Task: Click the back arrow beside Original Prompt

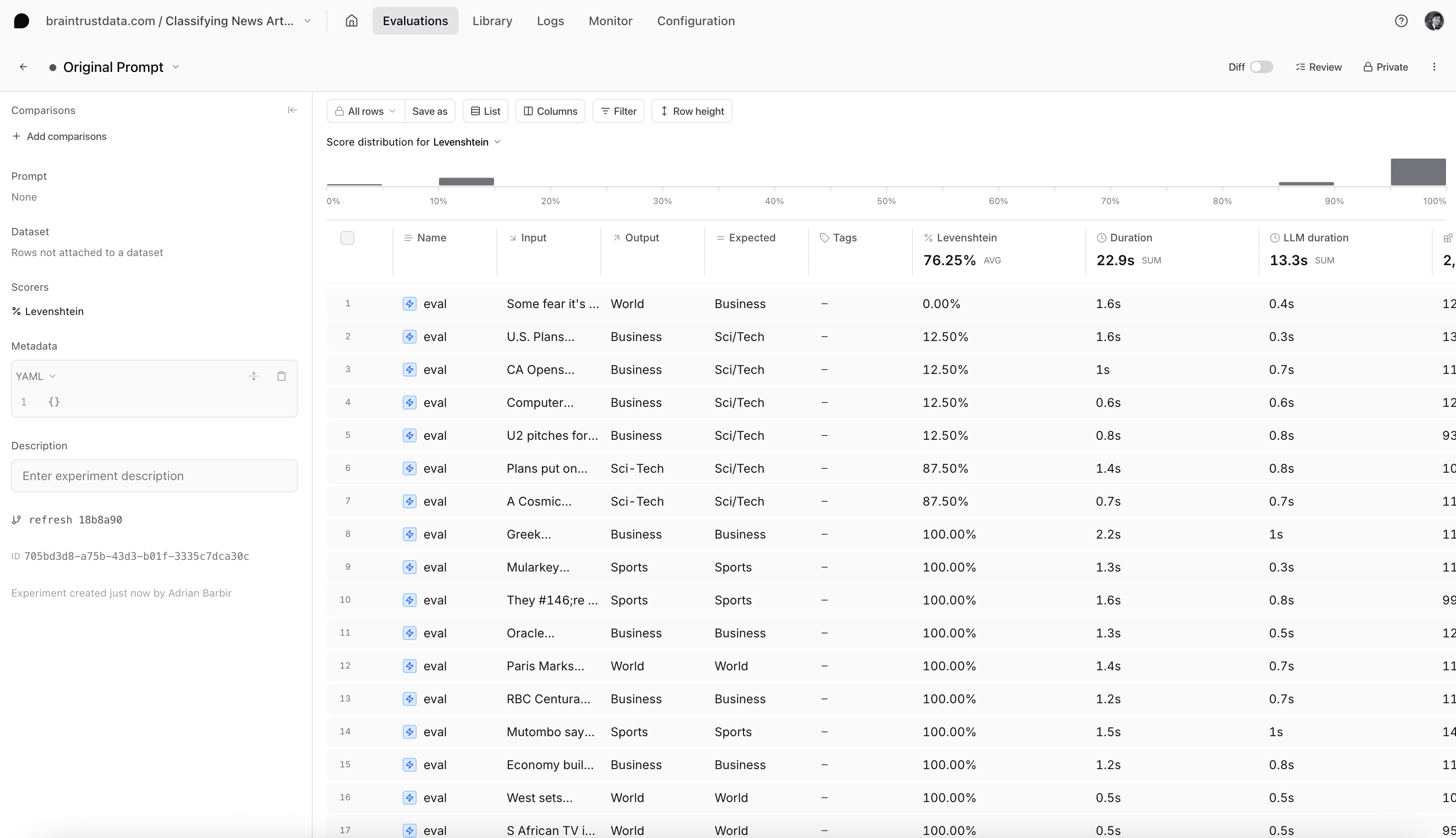Action: pyautogui.click(x=23, y=67)
